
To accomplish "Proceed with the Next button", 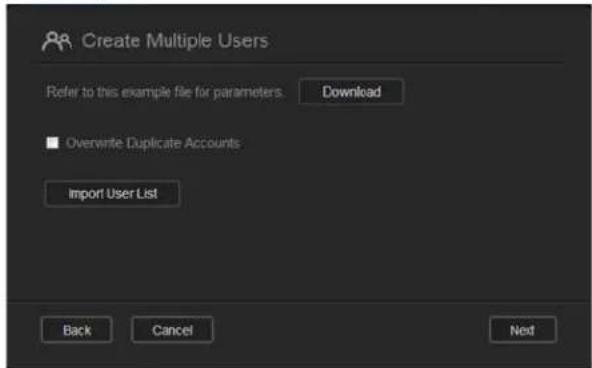I will (x=523, y=330).
